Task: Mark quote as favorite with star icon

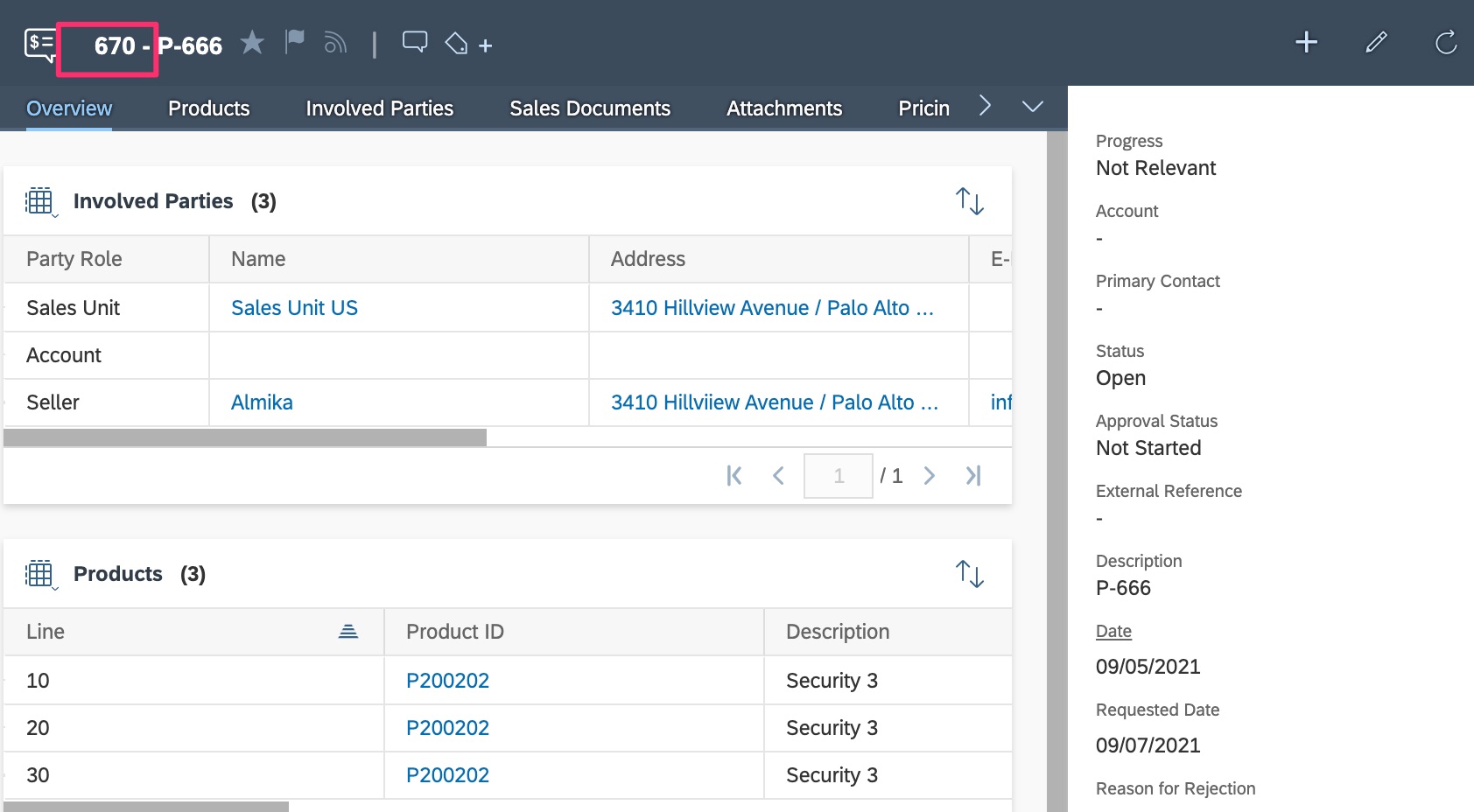Action: 252,42
